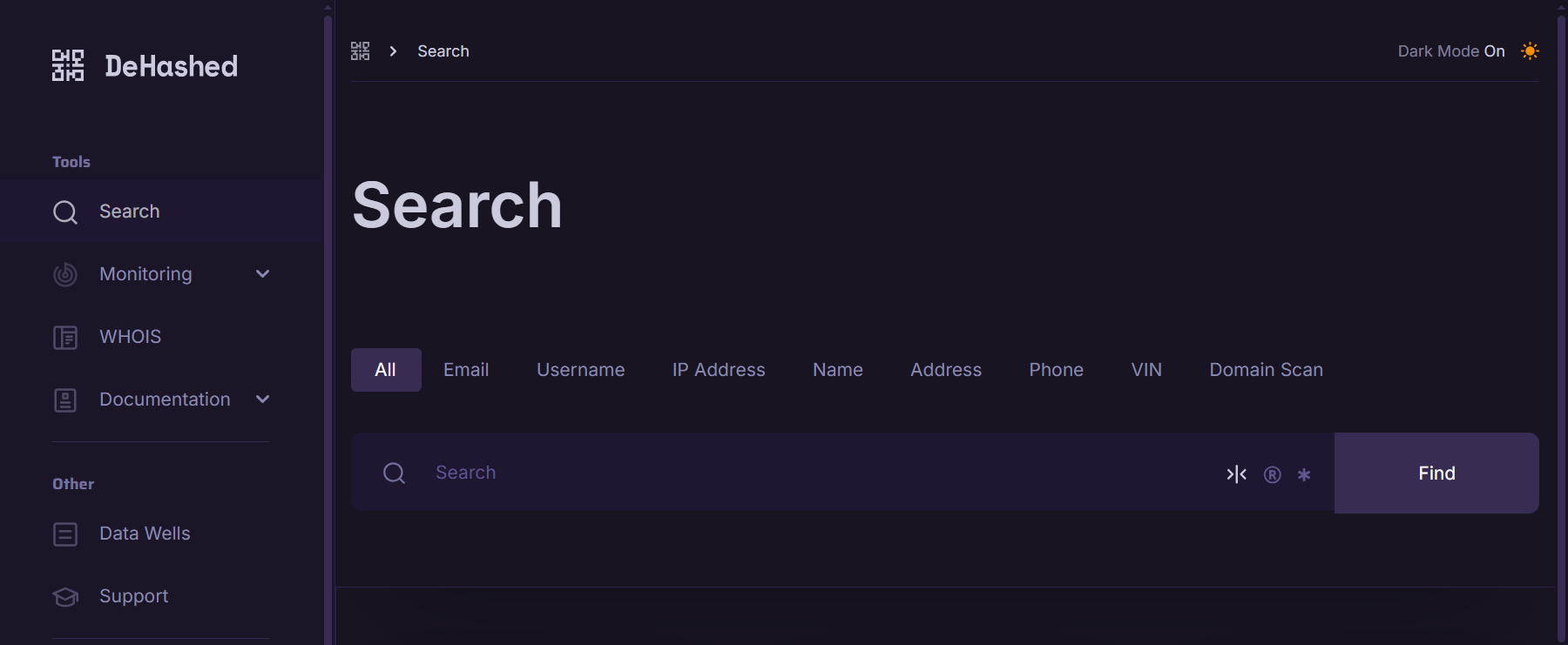Open the Search link in Tools sidebar
The width and height of the screenshot is (1568, 645).
coord(129,212)
